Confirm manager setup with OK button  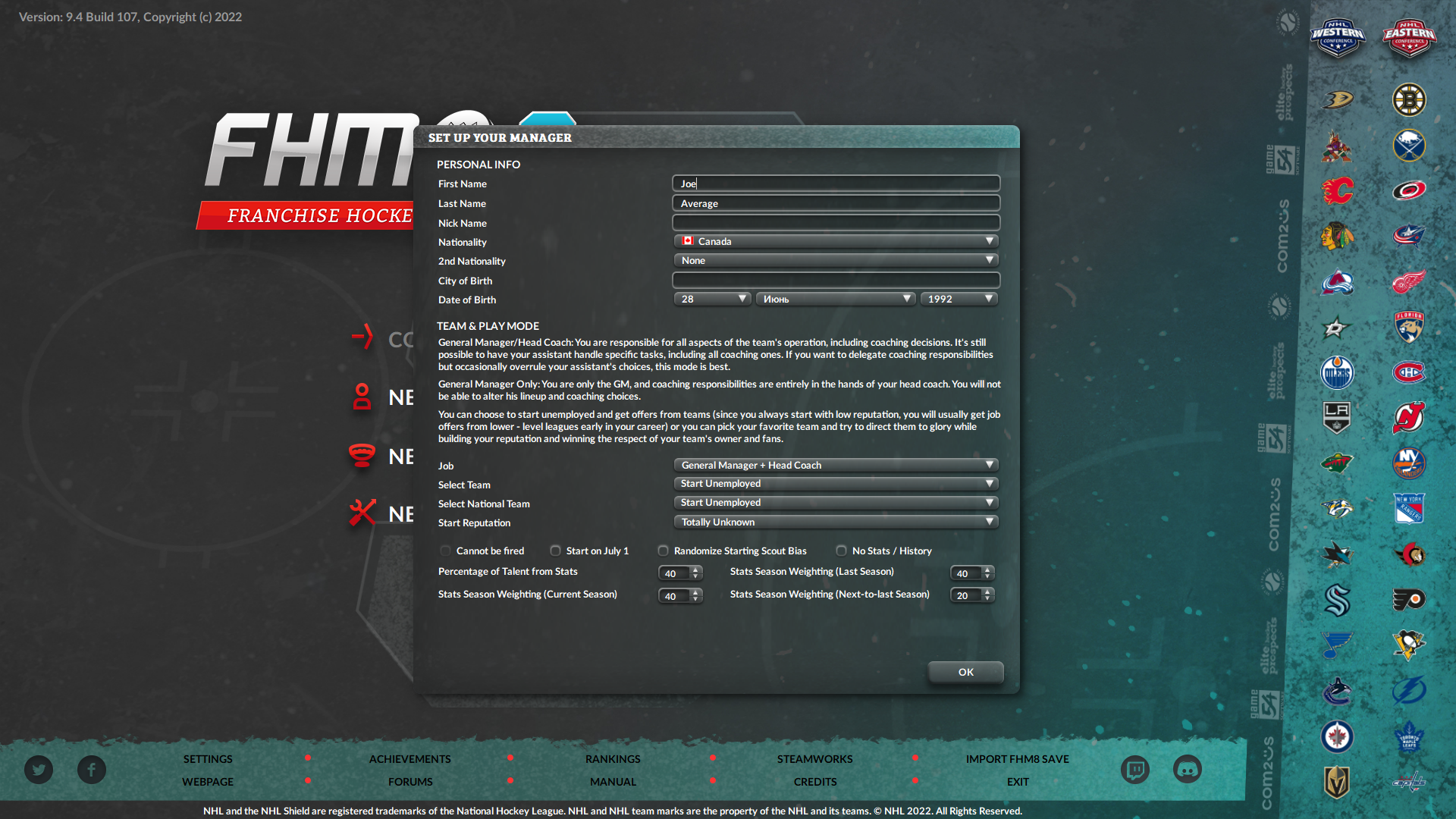pyautogui.click(x=966, y=672)
